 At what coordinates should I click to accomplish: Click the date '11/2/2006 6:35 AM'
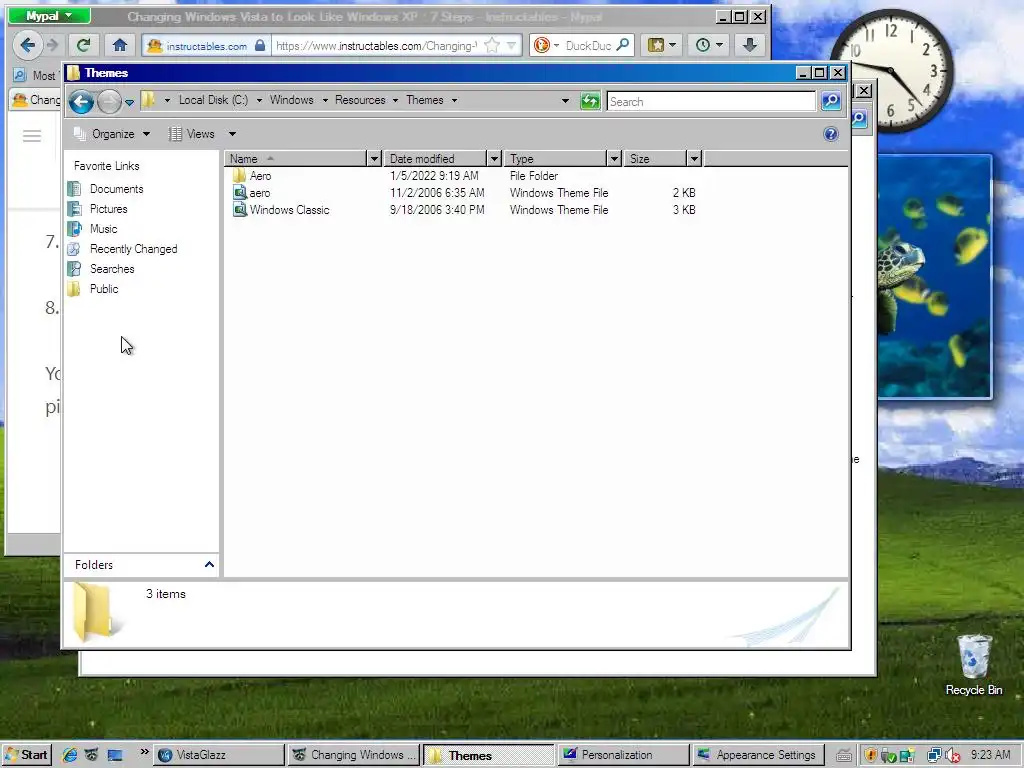[x=437, y=193]
